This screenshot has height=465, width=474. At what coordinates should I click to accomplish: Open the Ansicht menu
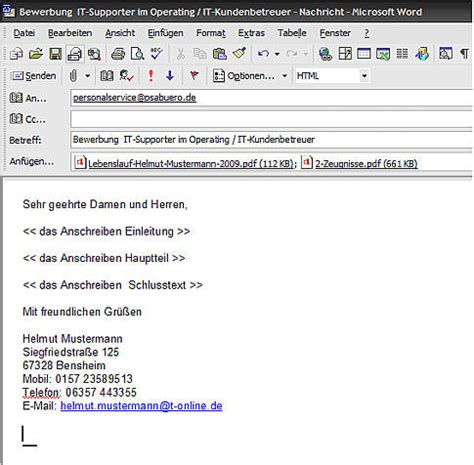[120, 33]
